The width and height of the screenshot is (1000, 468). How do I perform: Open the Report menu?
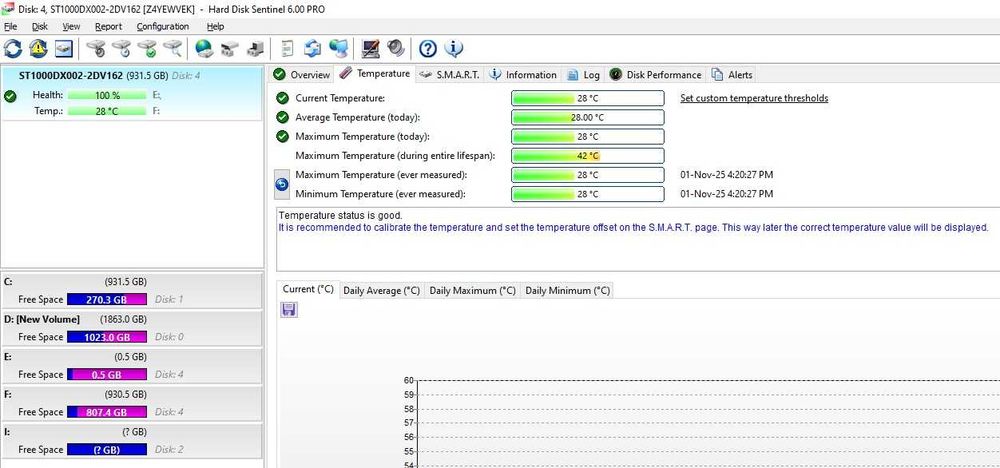108,26
